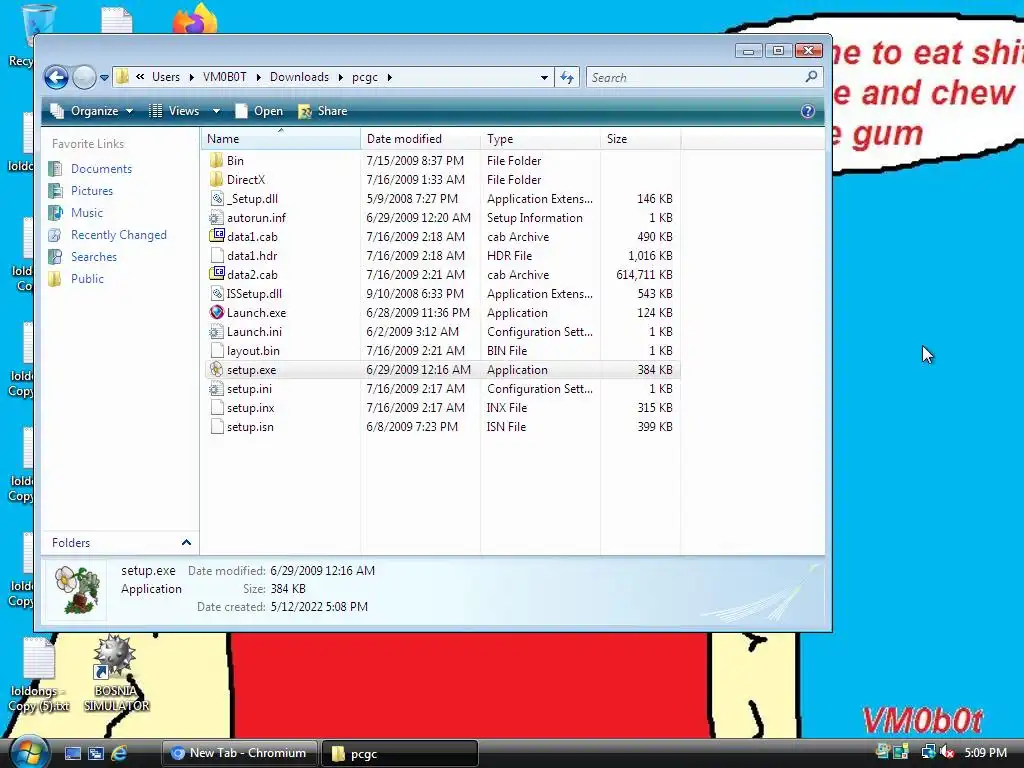Select the data2.cab archive icon

[x=217, y=274]
